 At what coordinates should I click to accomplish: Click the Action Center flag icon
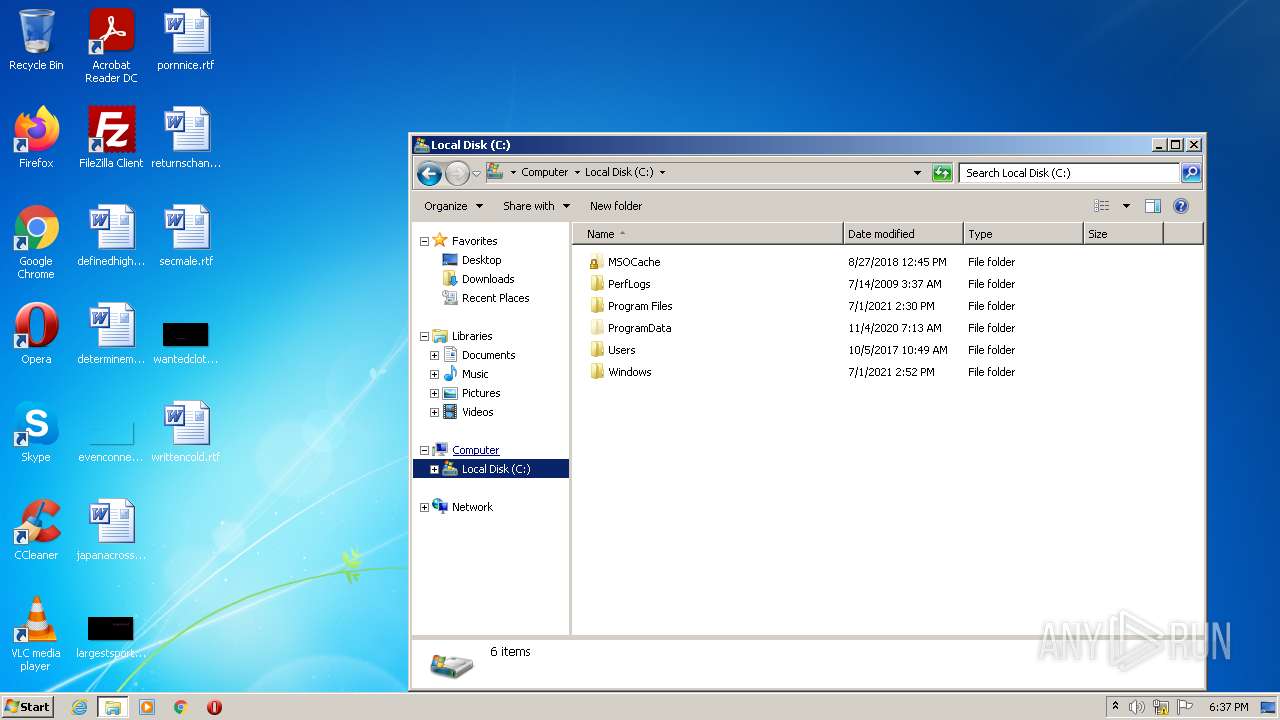(x=1185, y=707)
